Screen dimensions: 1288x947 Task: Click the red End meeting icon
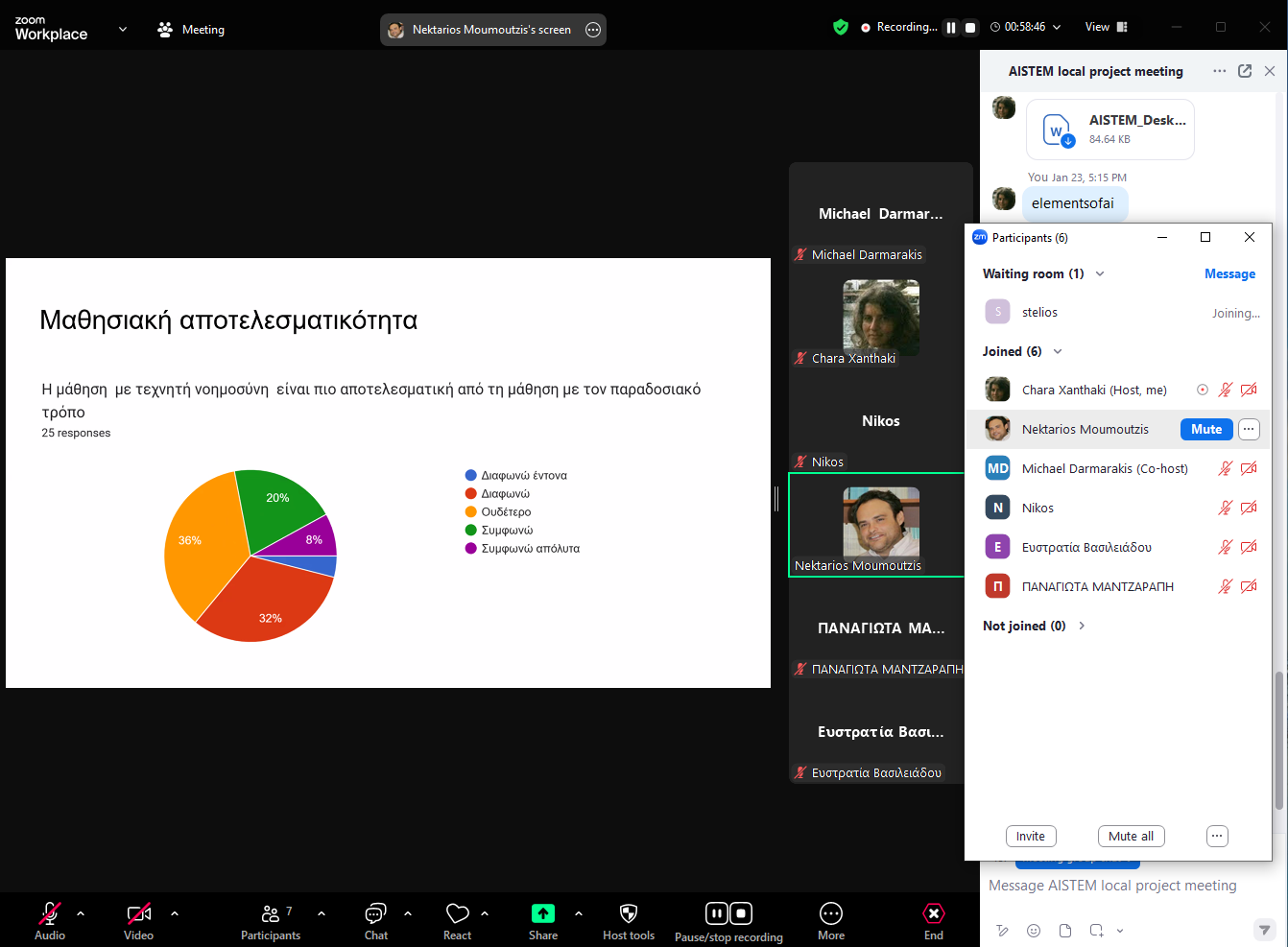933,913
